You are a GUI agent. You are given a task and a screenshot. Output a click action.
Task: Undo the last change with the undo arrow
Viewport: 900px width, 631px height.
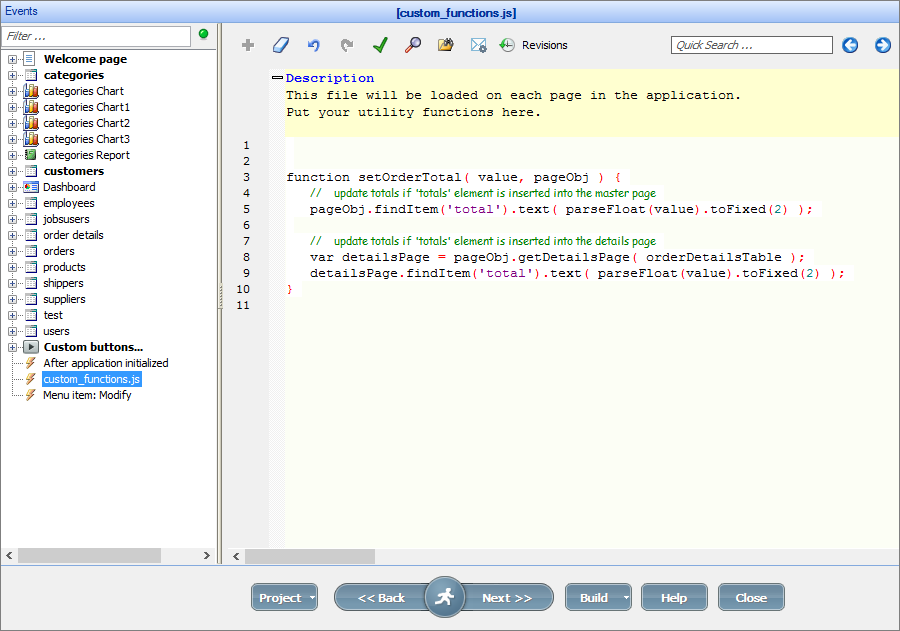point(312,45)
